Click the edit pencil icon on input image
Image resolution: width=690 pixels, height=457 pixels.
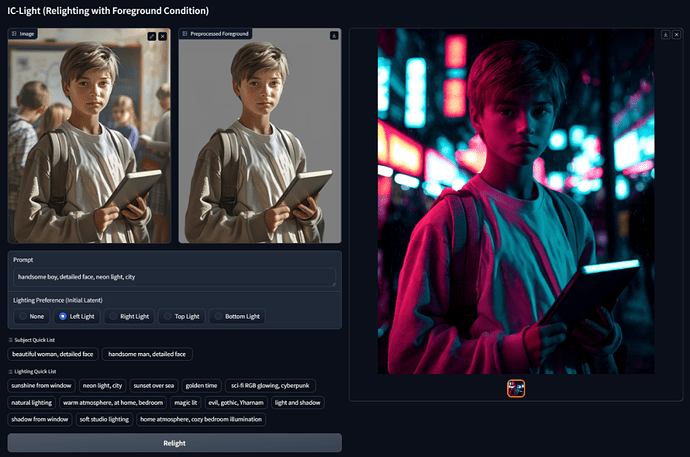(151, 36)
